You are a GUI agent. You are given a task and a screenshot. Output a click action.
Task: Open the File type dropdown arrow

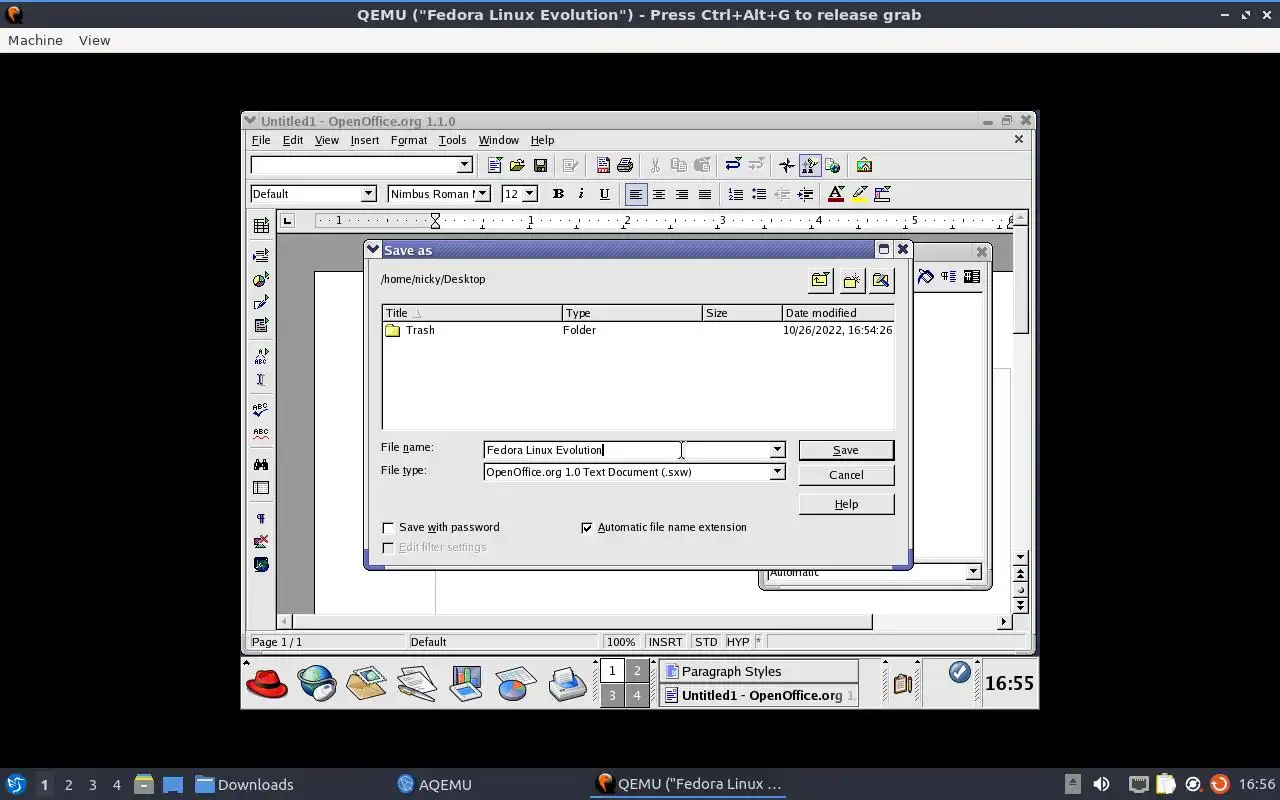(777, 472)
